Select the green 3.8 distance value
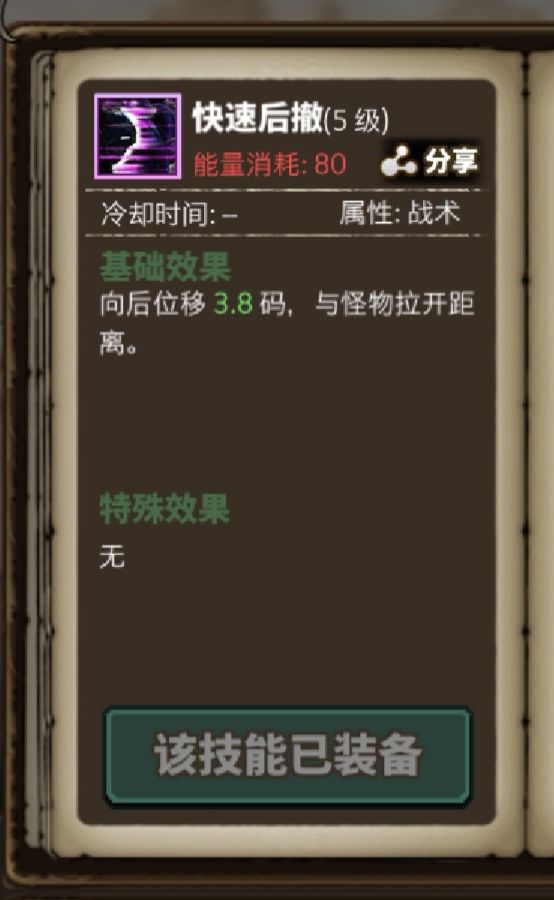The height and width of the screenshot is (900, 554). (233, 304)
